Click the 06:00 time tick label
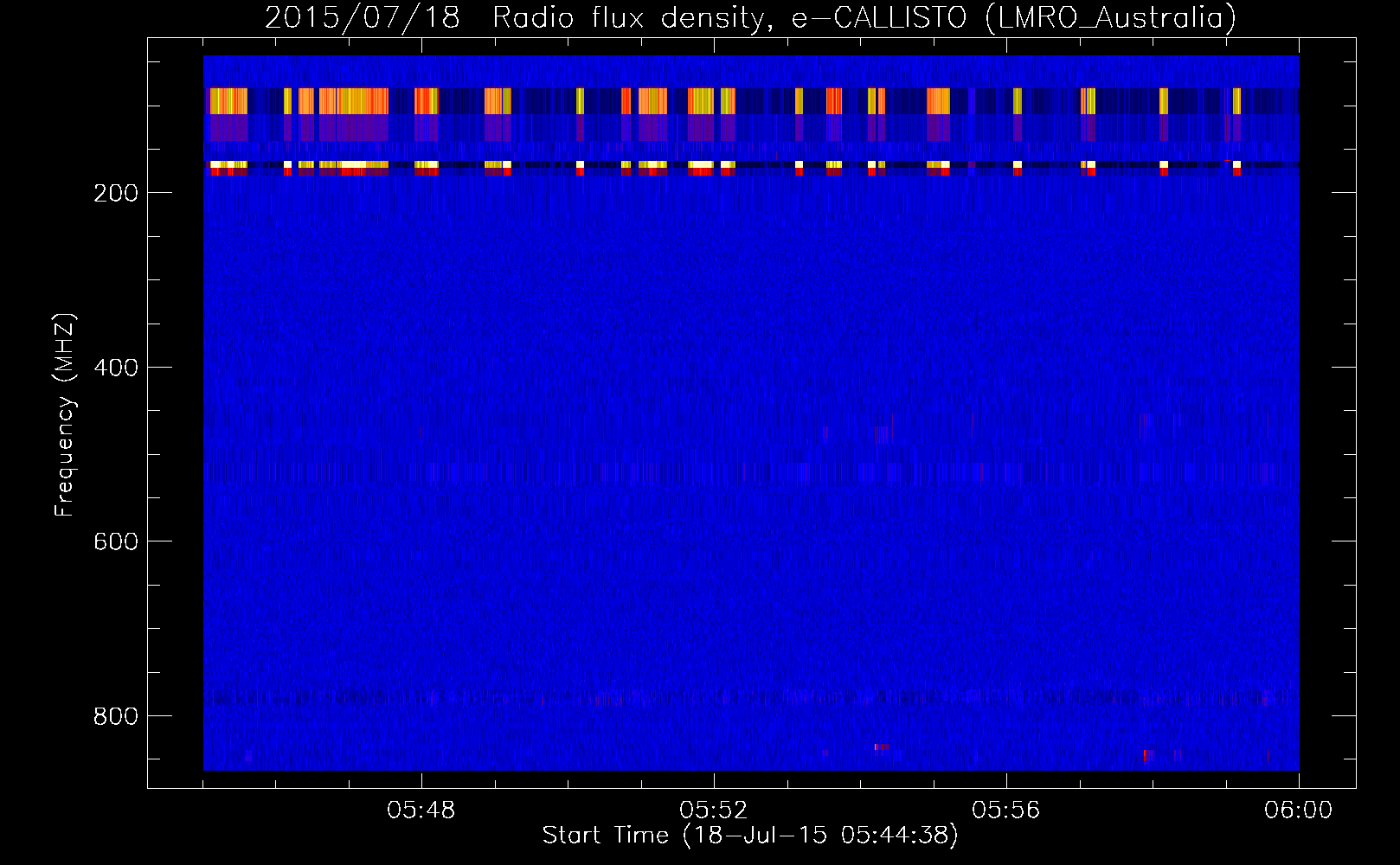This screenshot has width=1400, height=865. pyautogui.click(x=1298, y=811)
